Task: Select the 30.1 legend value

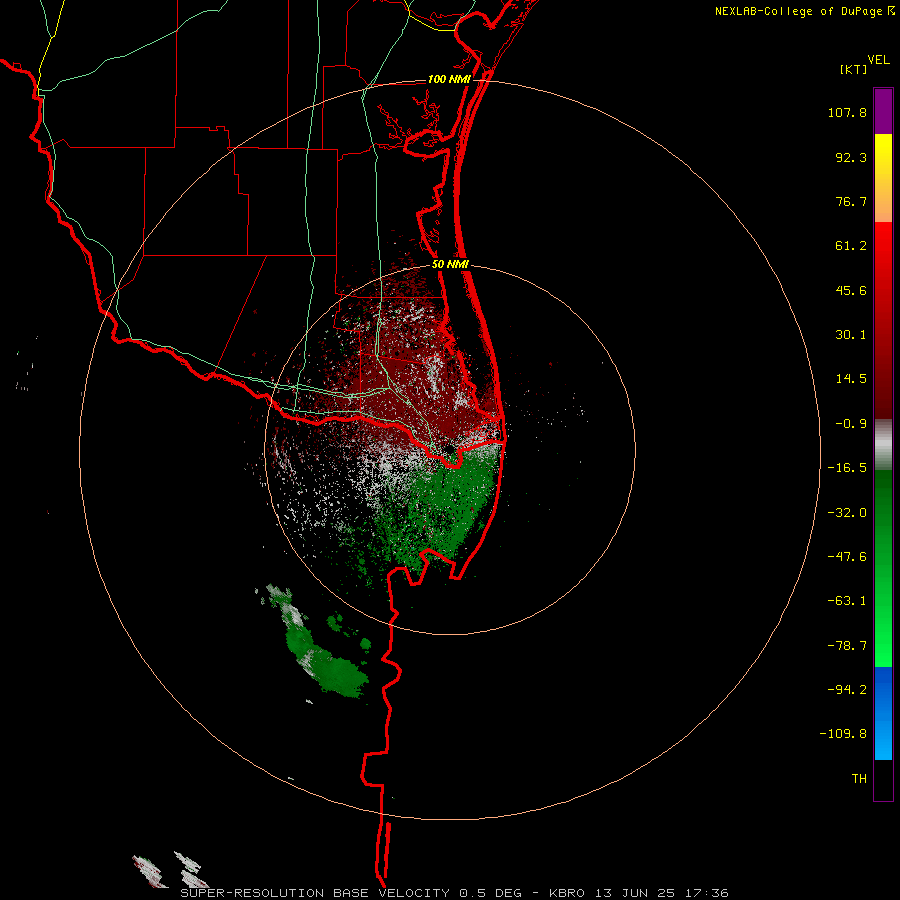Action: coord(851,335)
